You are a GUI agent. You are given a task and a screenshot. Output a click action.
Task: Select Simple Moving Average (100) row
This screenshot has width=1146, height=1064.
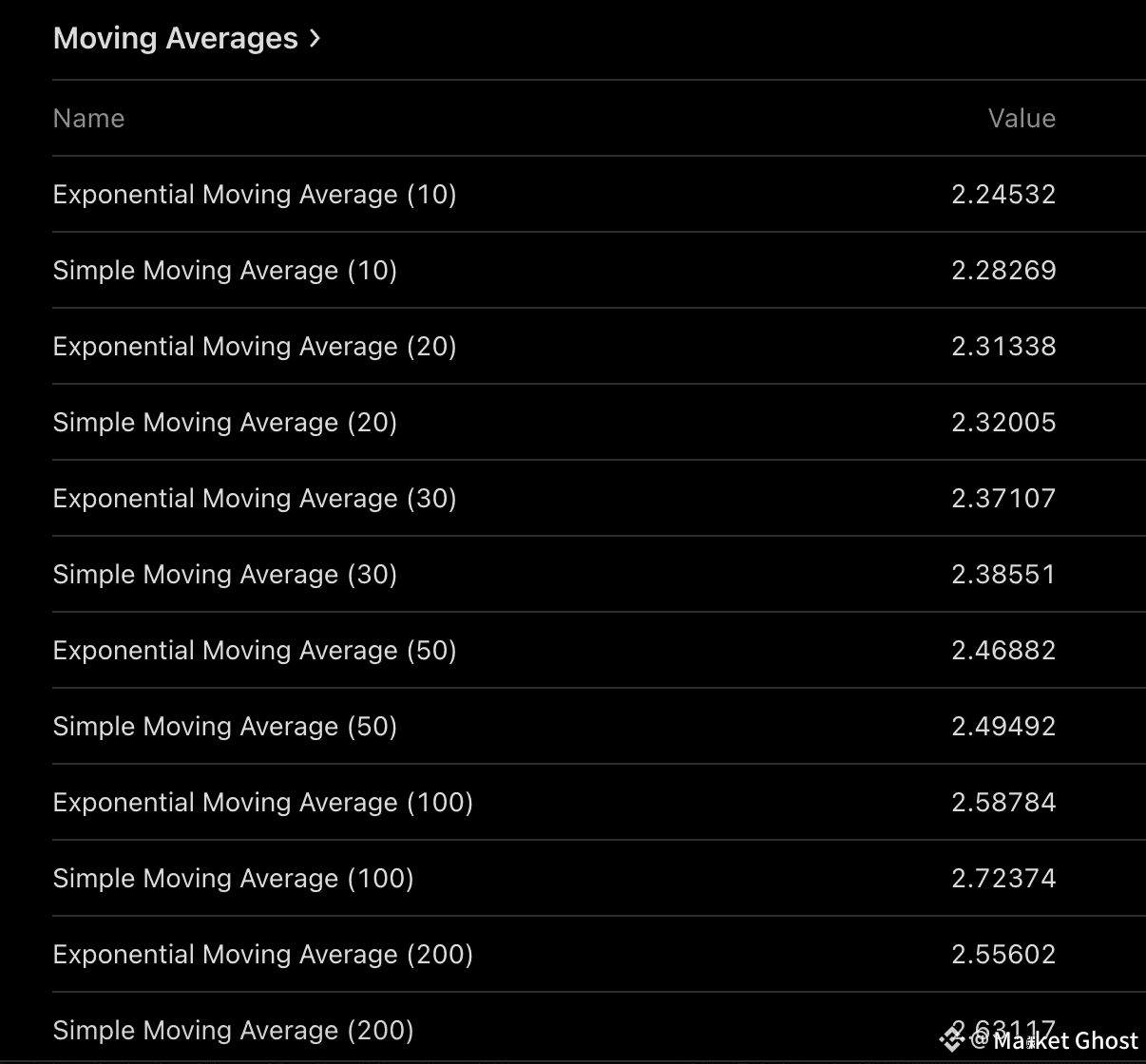tap(599, 878)
